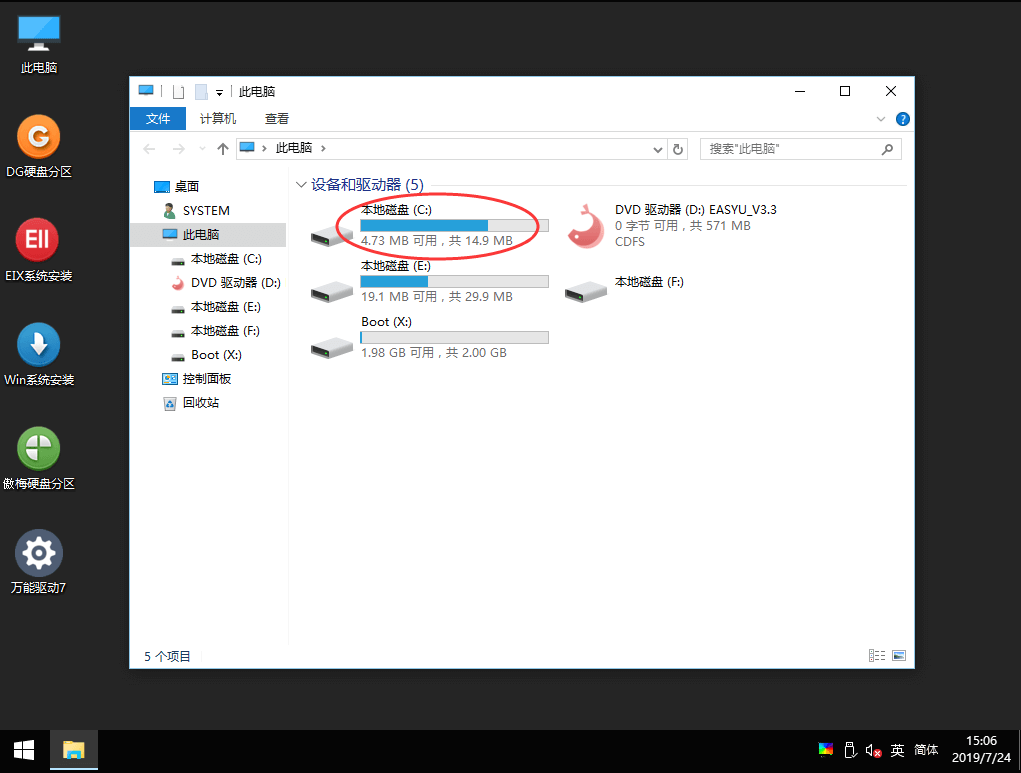
Task: Open the 傲梅硬盘分区 desktop icon
Action: (38, 449)
